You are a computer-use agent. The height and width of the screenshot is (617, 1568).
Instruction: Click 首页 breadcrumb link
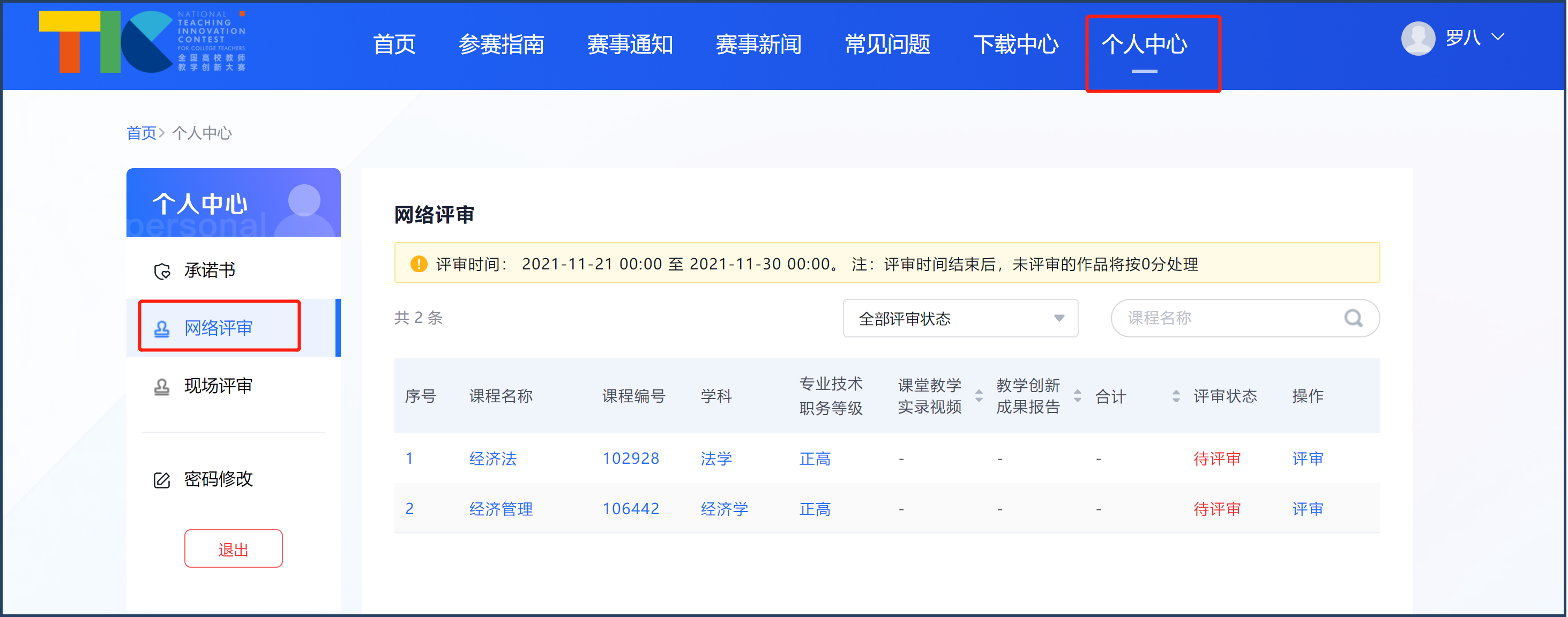coord(141,133)
